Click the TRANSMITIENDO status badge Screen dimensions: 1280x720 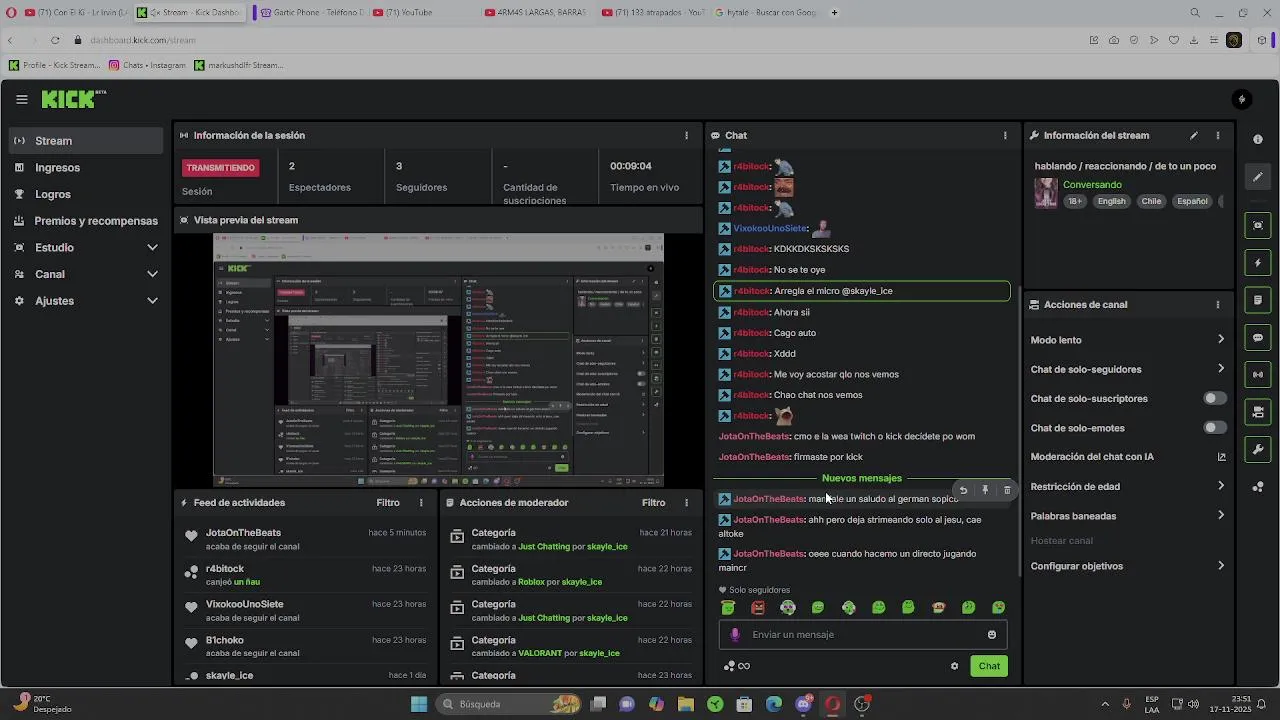click(221, 168)
